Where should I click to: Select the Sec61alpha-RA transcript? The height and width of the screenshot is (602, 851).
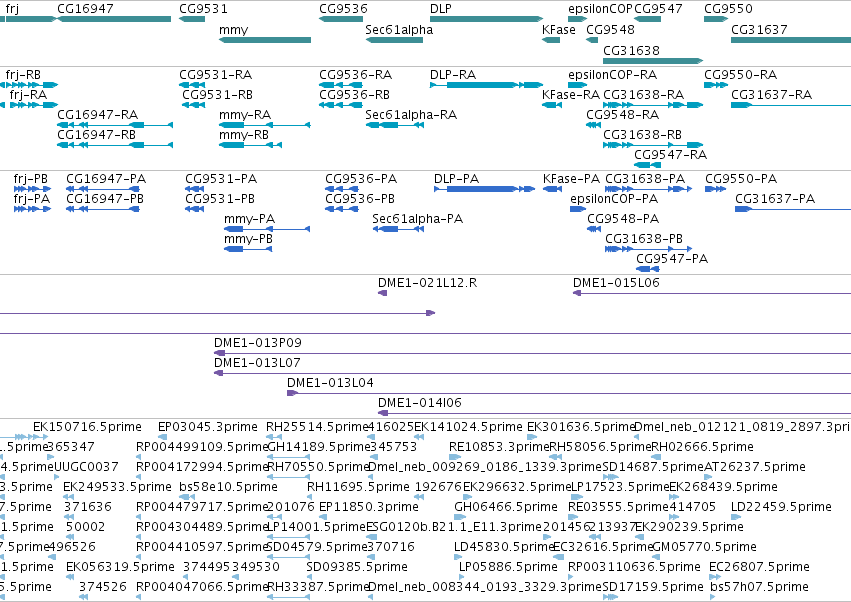point(395,125)
